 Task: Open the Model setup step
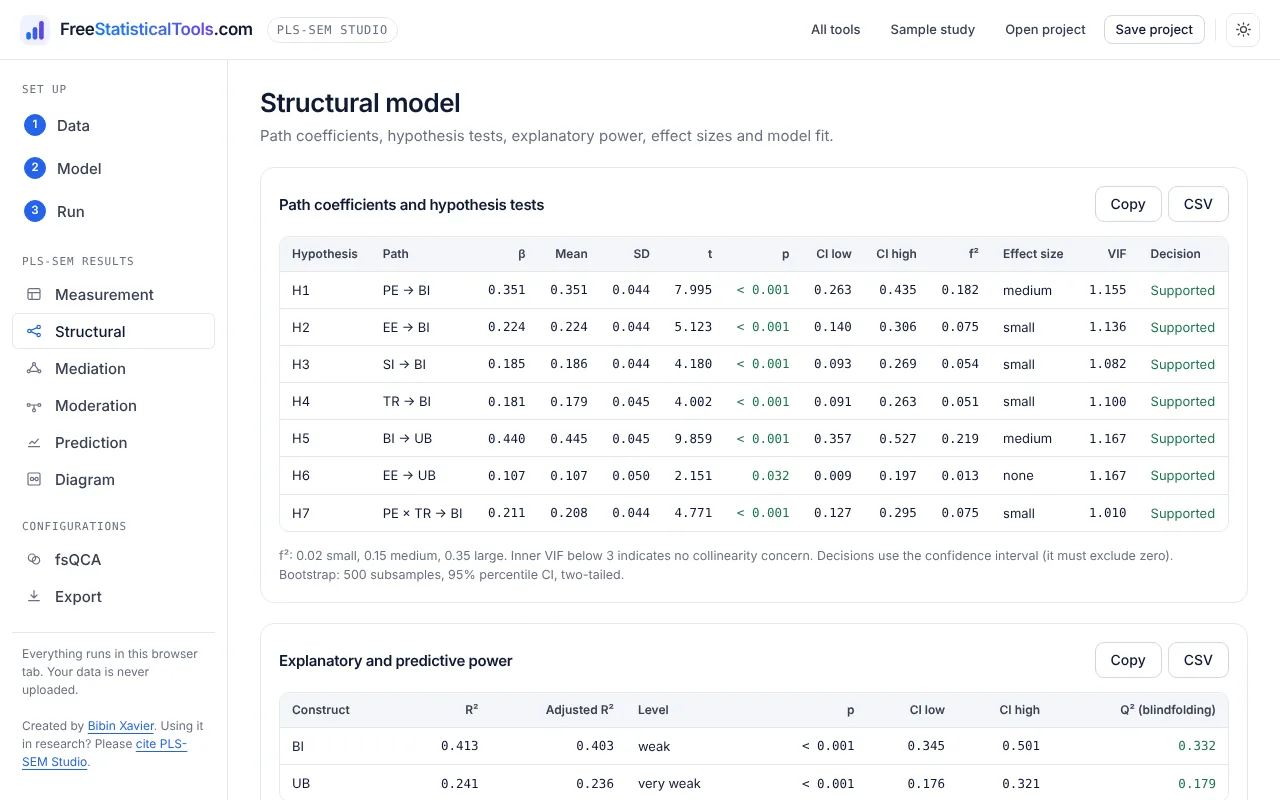point(113,168)
